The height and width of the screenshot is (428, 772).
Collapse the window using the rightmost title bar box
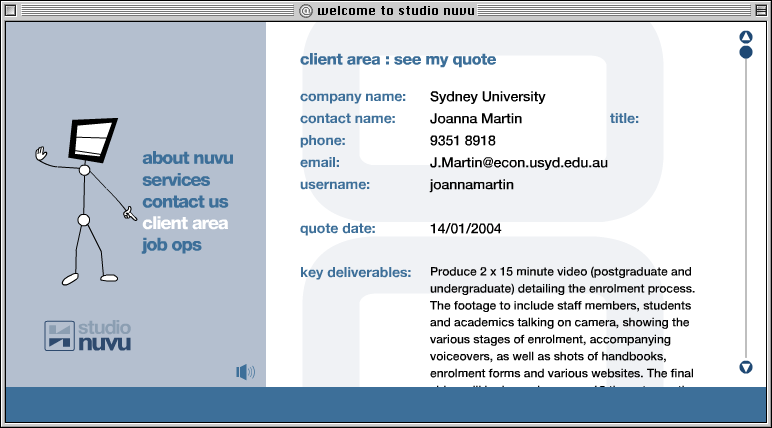(759, 10)
